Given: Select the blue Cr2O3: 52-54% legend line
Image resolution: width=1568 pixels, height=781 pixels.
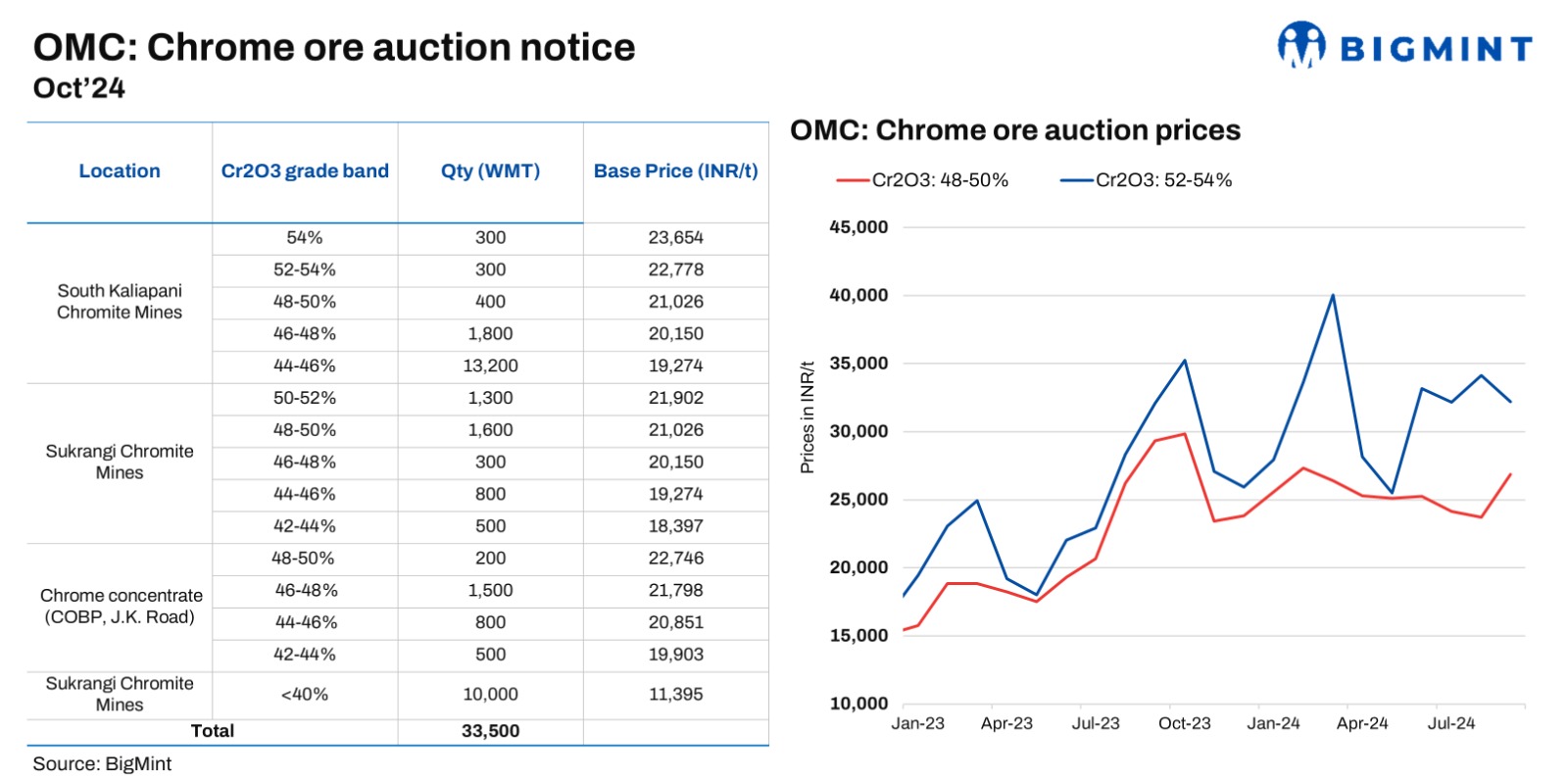Looking at the screenshot, I should coord(1076,180).
